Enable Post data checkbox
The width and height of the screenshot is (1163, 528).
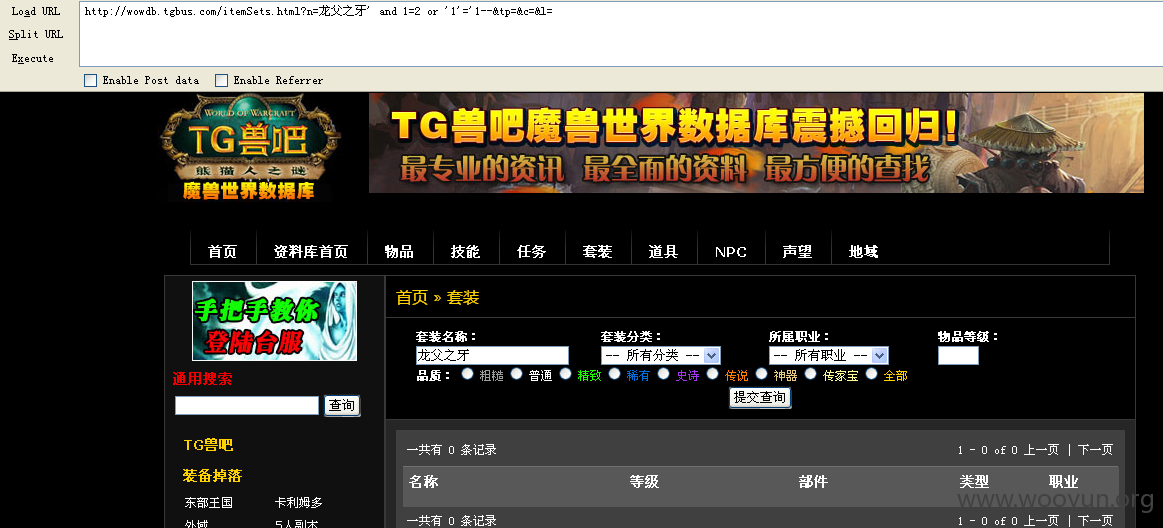tap(90, 80)
